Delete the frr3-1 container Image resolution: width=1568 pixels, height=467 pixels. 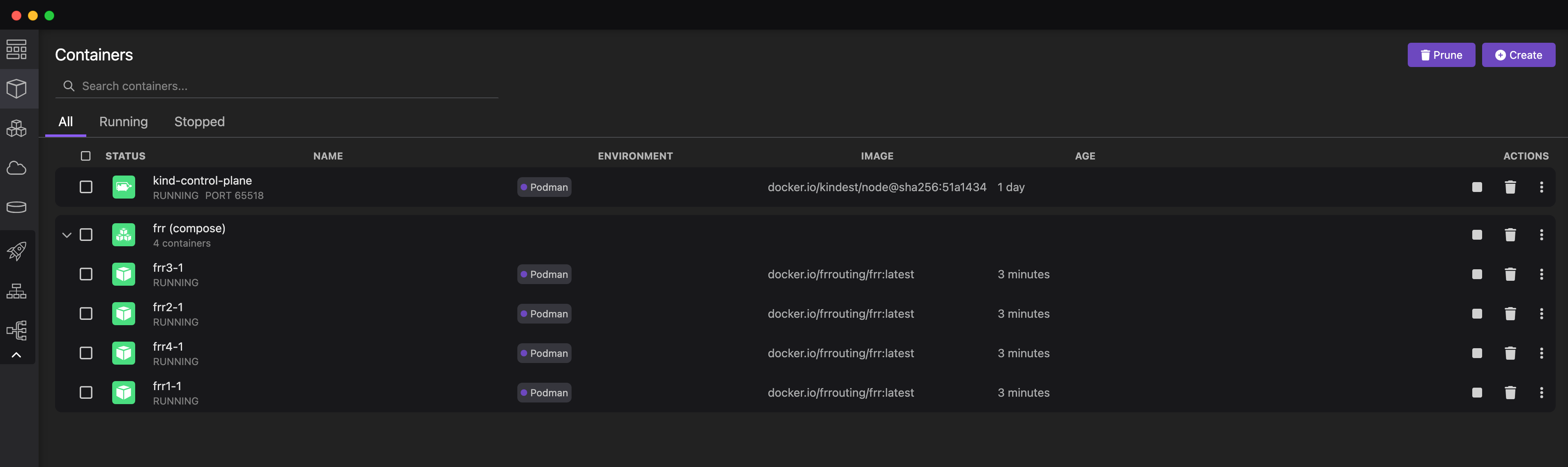[1510, 275]
